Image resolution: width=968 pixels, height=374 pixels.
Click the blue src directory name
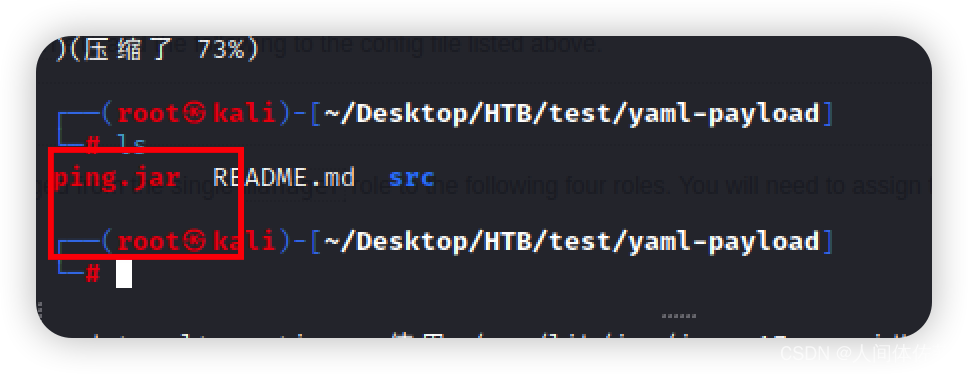coord(412,178)
